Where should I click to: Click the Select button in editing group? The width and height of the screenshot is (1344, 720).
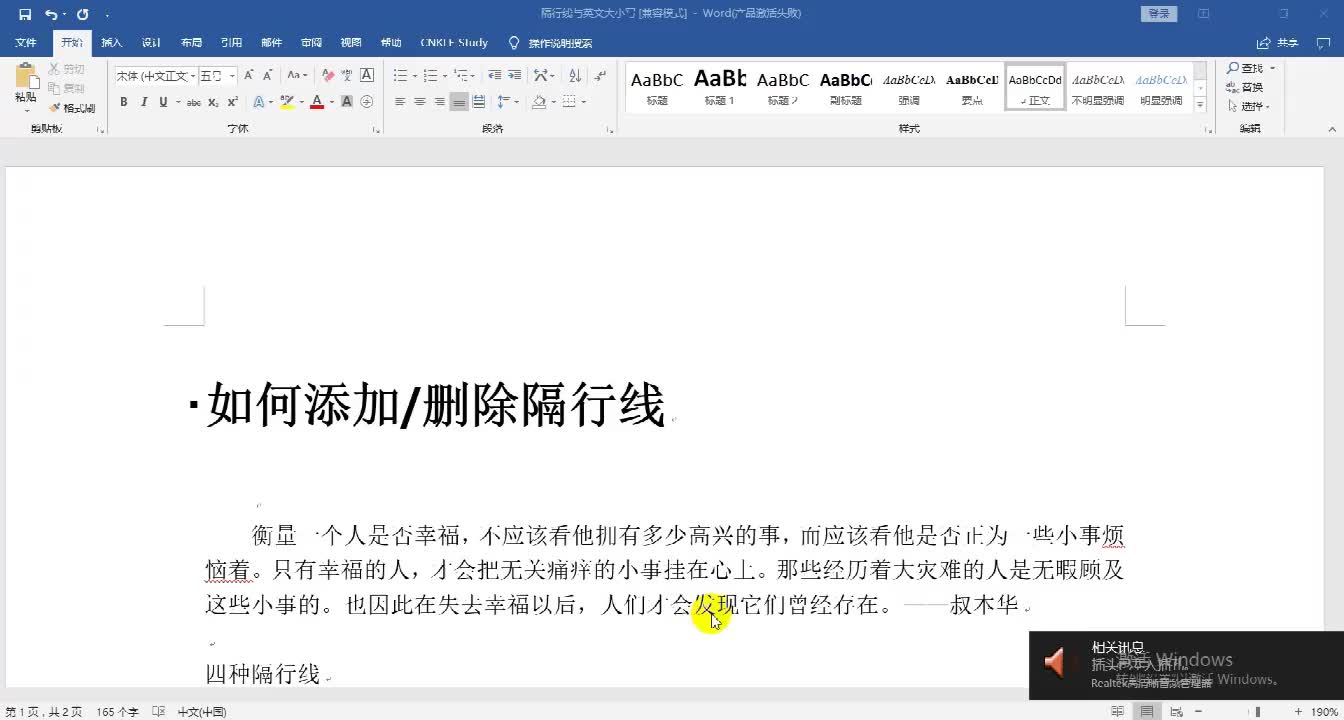coord(1250,106)
